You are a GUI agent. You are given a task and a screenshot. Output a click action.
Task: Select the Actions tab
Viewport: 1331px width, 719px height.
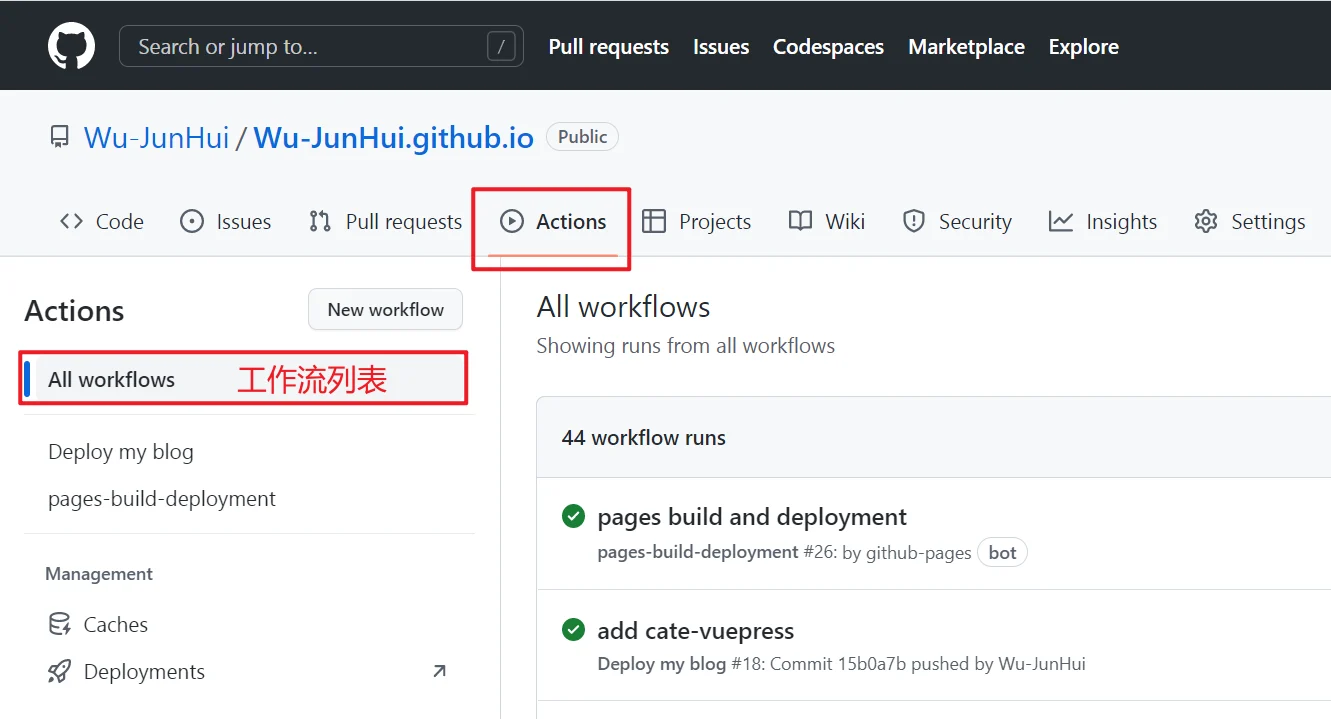(553, 221)
